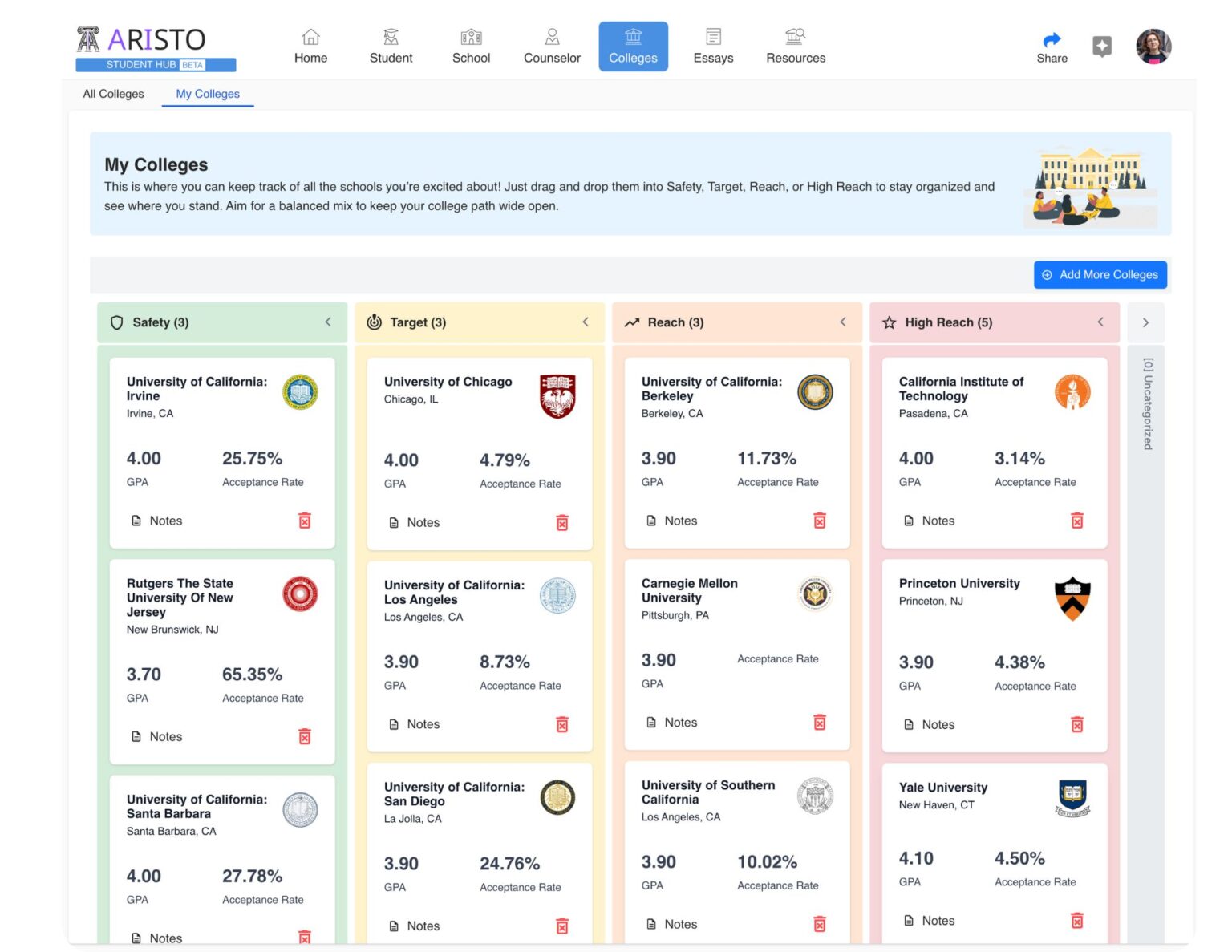Open Notes on UC Berkeley card
The height and width of the screenshot is (952, 1232).
tap(672, 521)
